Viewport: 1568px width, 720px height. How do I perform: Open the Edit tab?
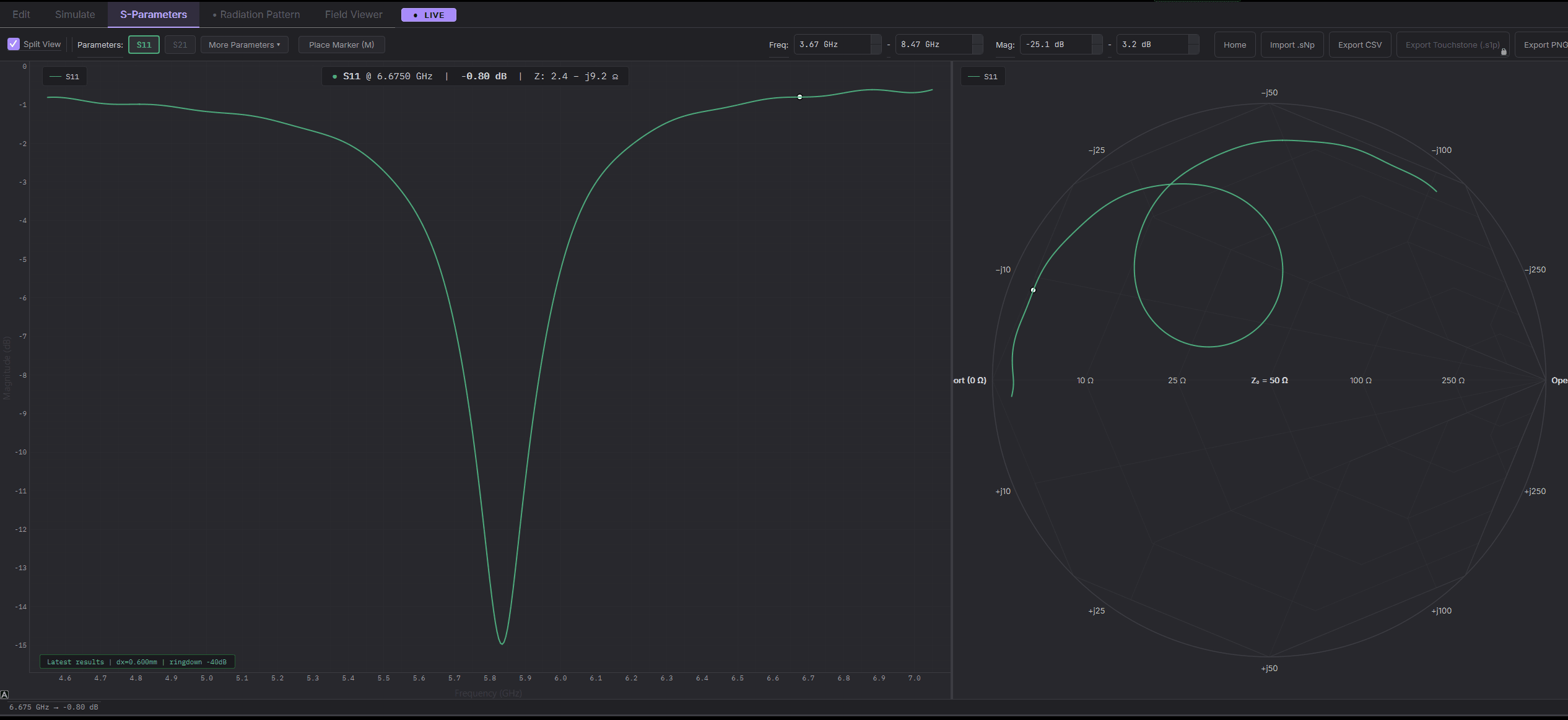pos(21,14)
